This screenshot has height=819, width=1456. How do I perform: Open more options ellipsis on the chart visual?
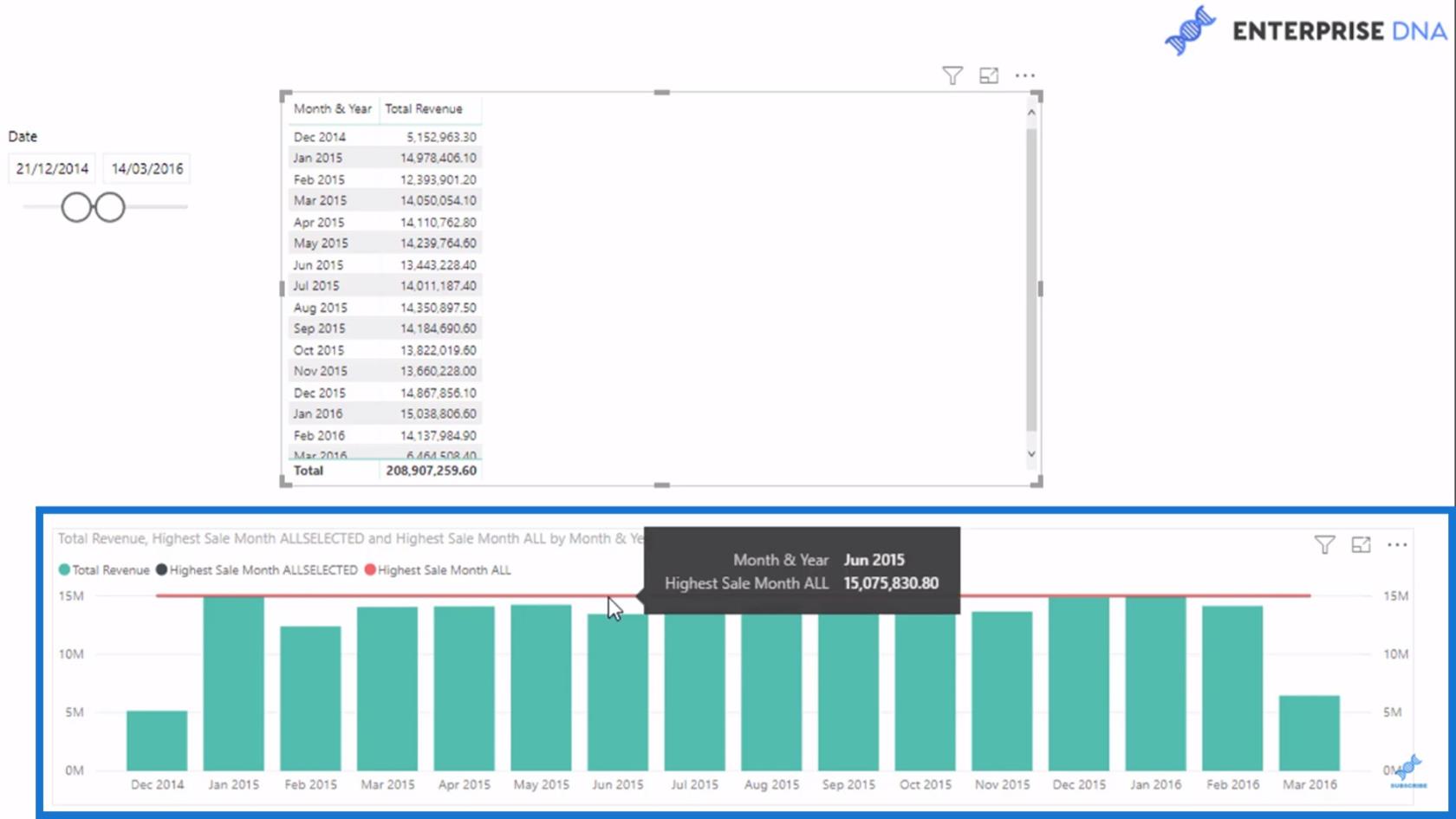pos(1397,545)
